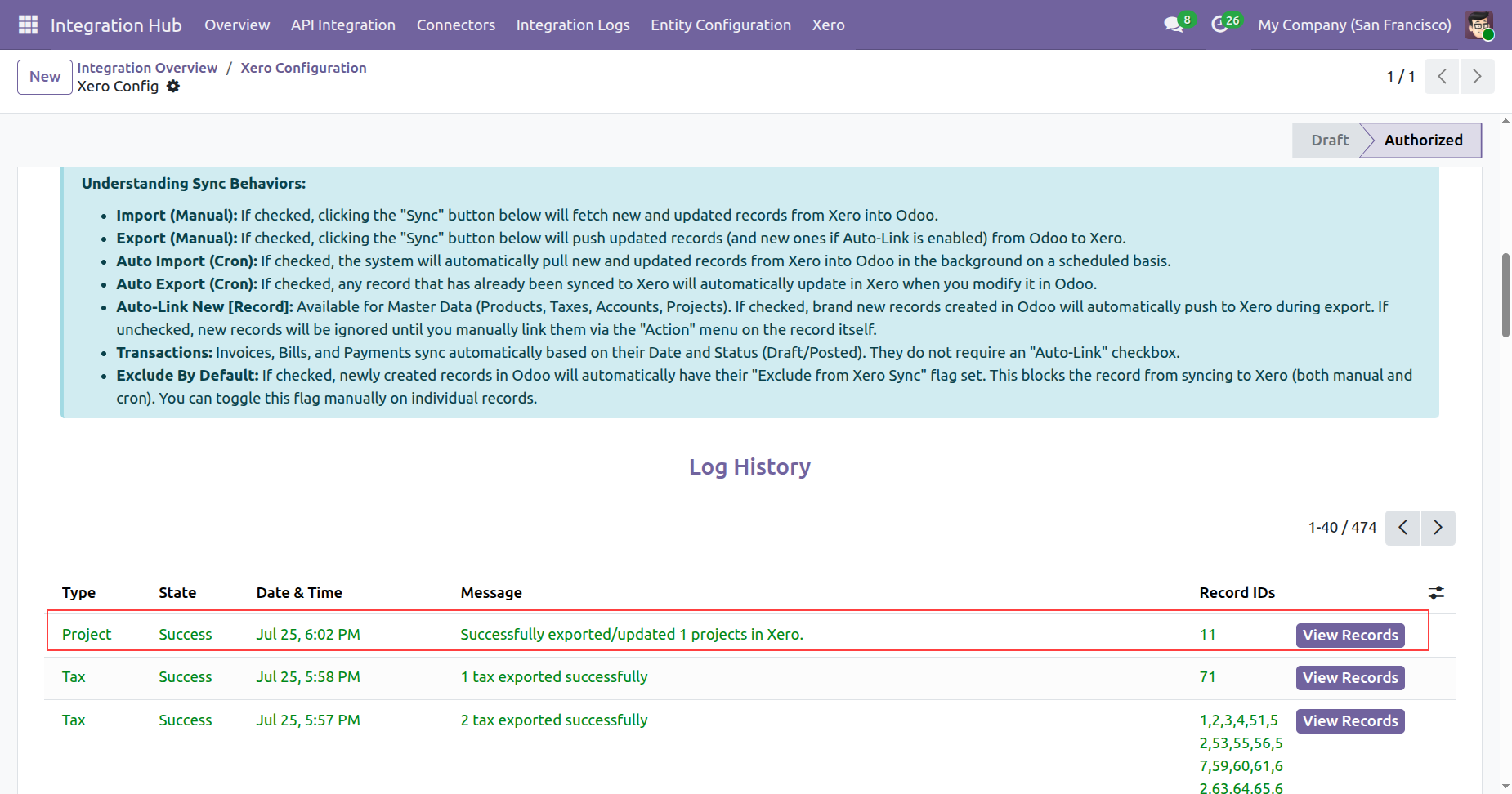The width and height of the screenshot is (1512, 794).
Task: Open the Xero menu in top bar
Action: tap(828, 25)
